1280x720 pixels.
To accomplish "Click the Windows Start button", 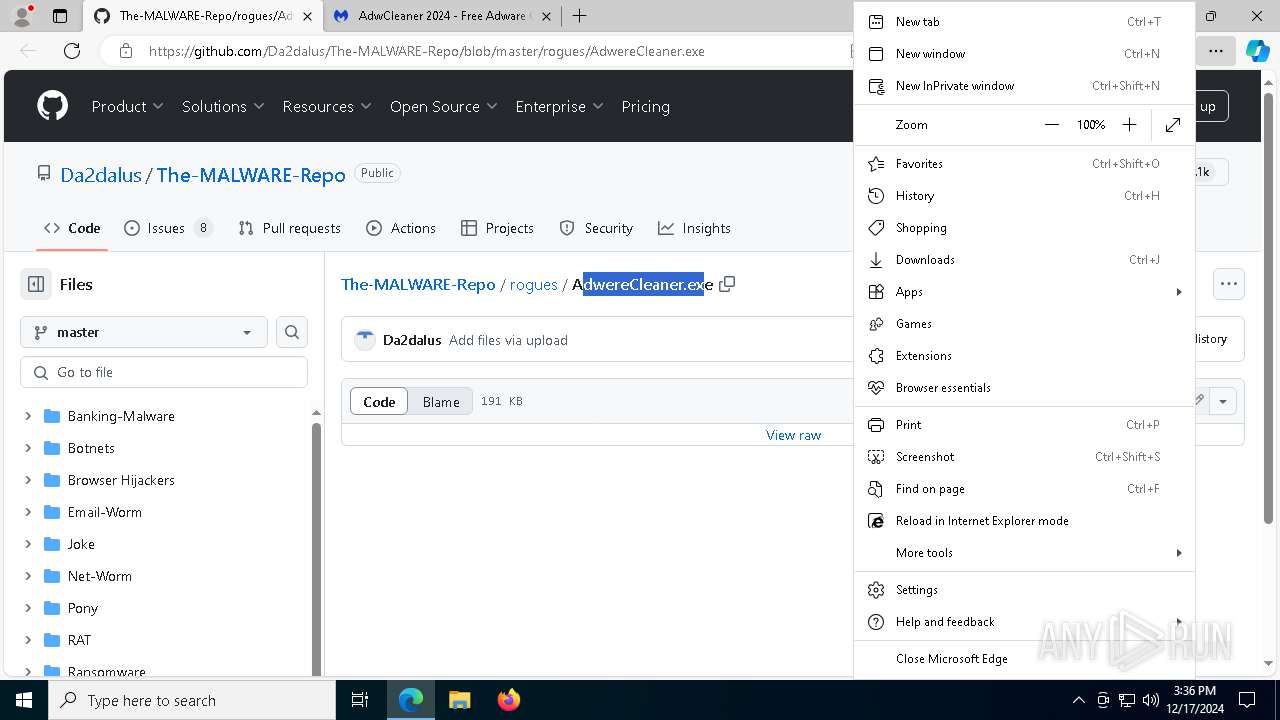I will click(24, 700).
